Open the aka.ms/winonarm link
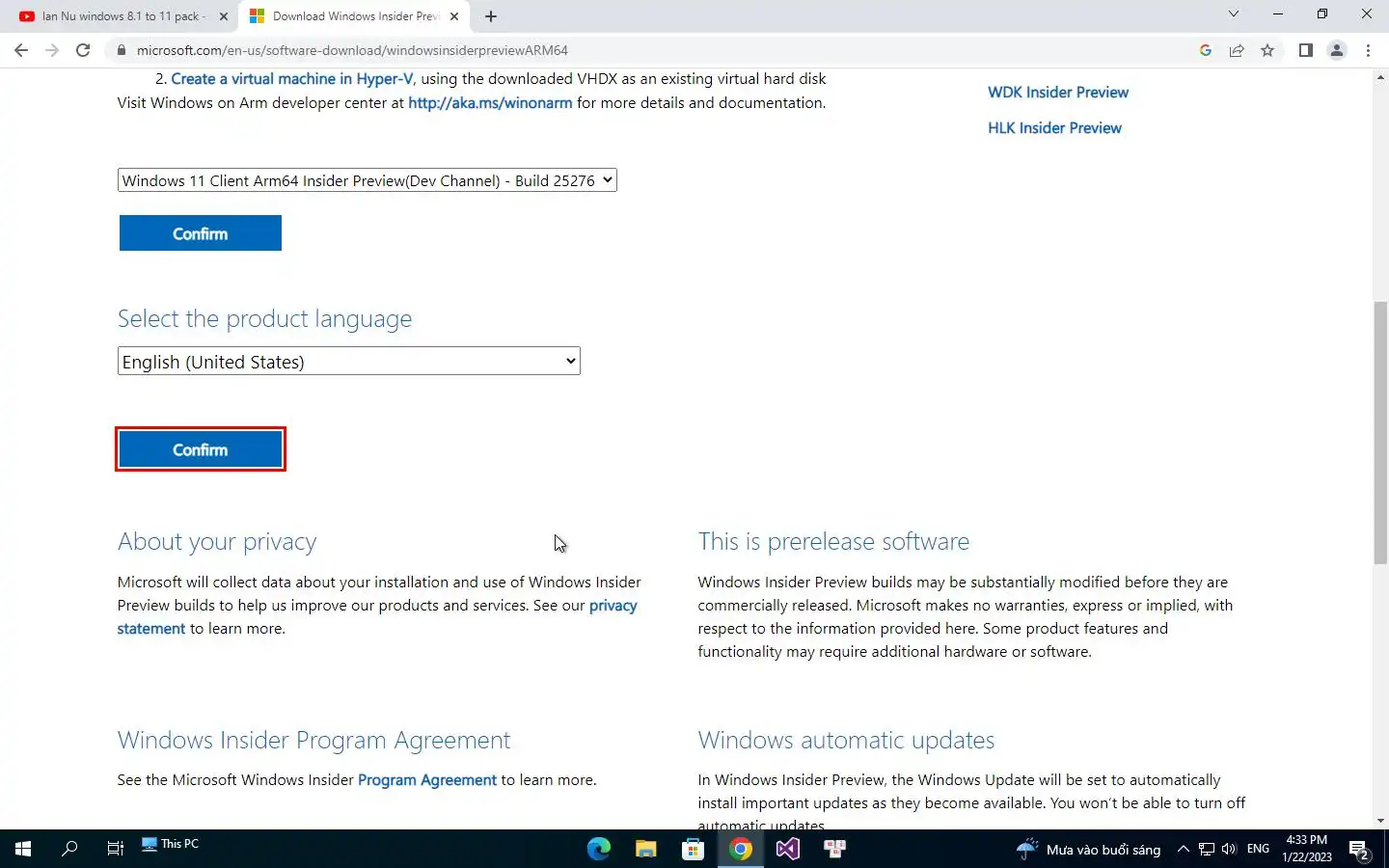Image resolution: width=1389 pixels, height=868 pixels. 490,103
